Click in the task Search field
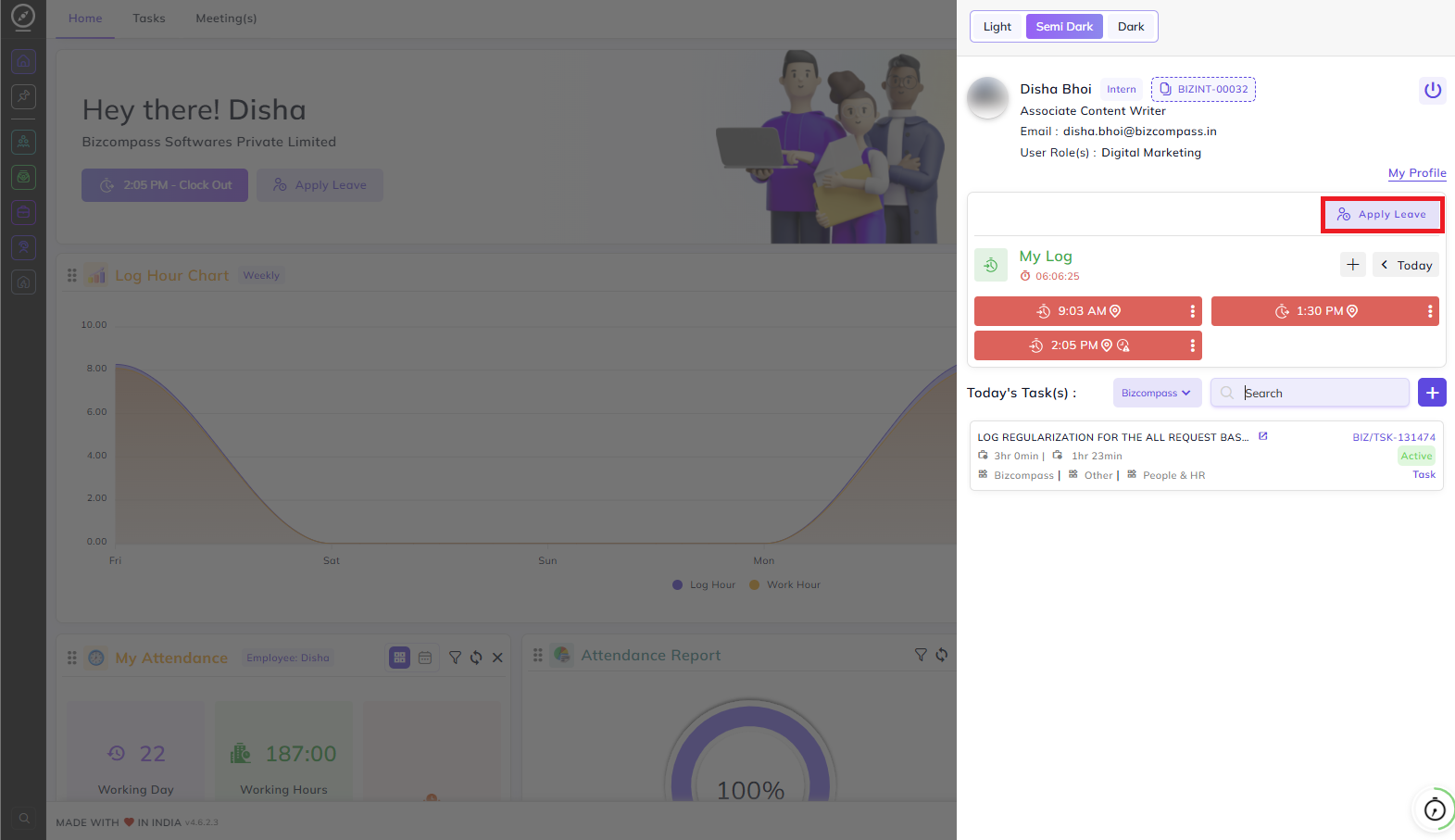The height and width of the screenshot is (840, 1455). tap(1310, 393)
